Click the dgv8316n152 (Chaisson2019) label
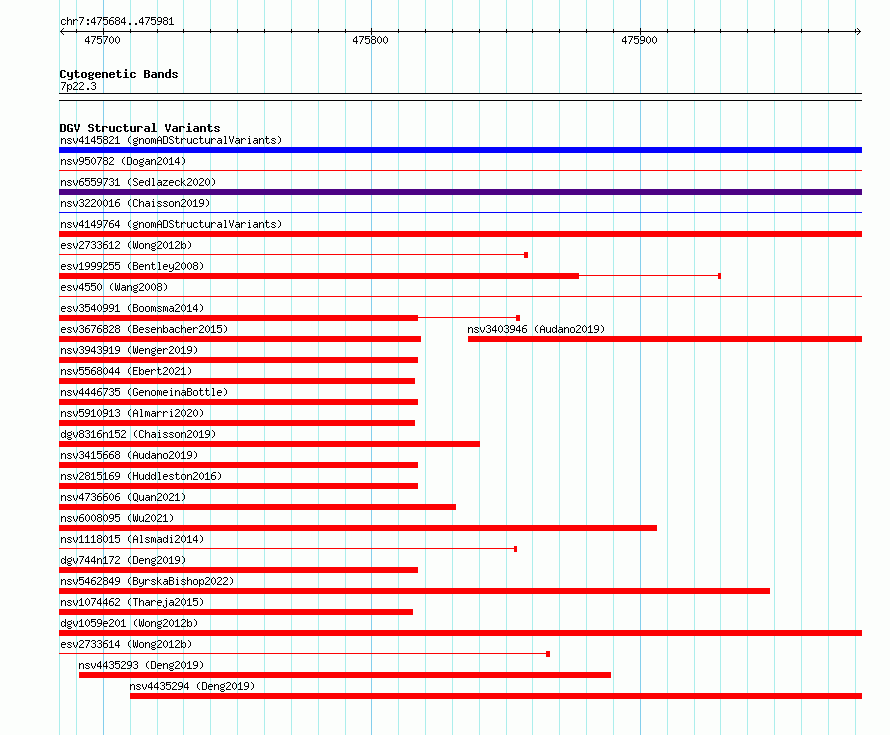890x735 pixels. [x=138, y=434]
